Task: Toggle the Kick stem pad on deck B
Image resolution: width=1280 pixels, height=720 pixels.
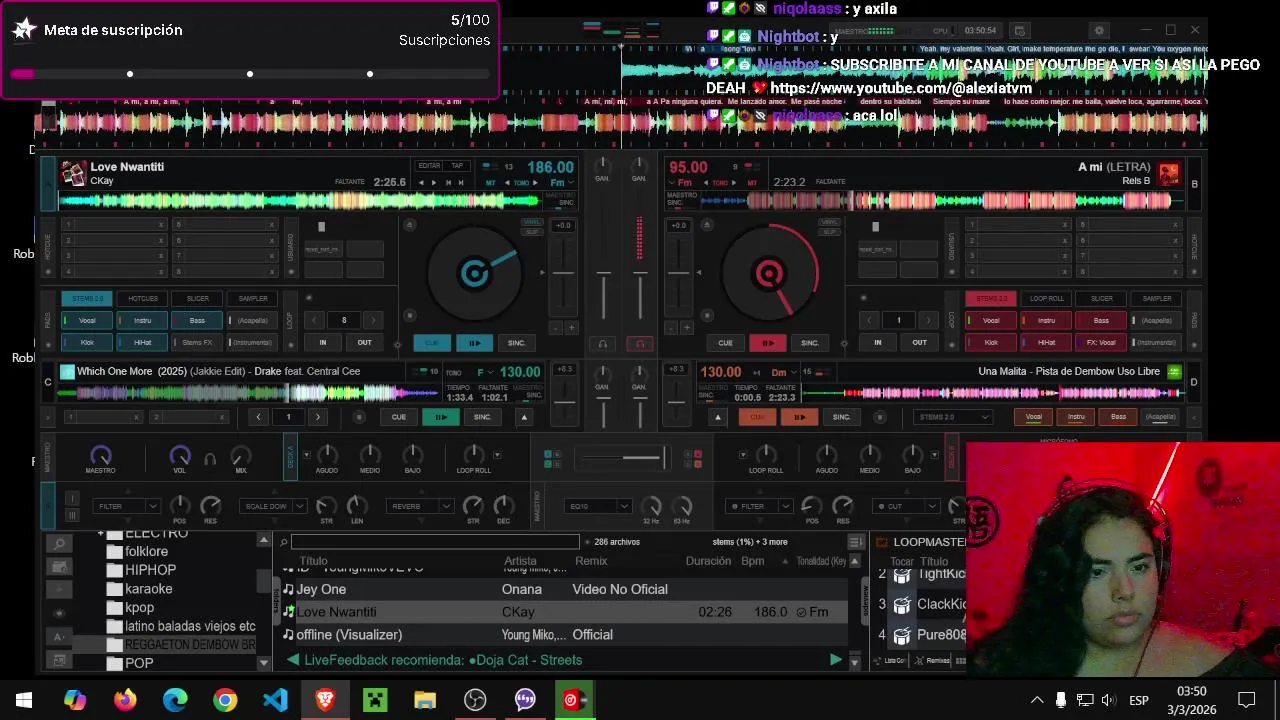Action: pos(991,342)
